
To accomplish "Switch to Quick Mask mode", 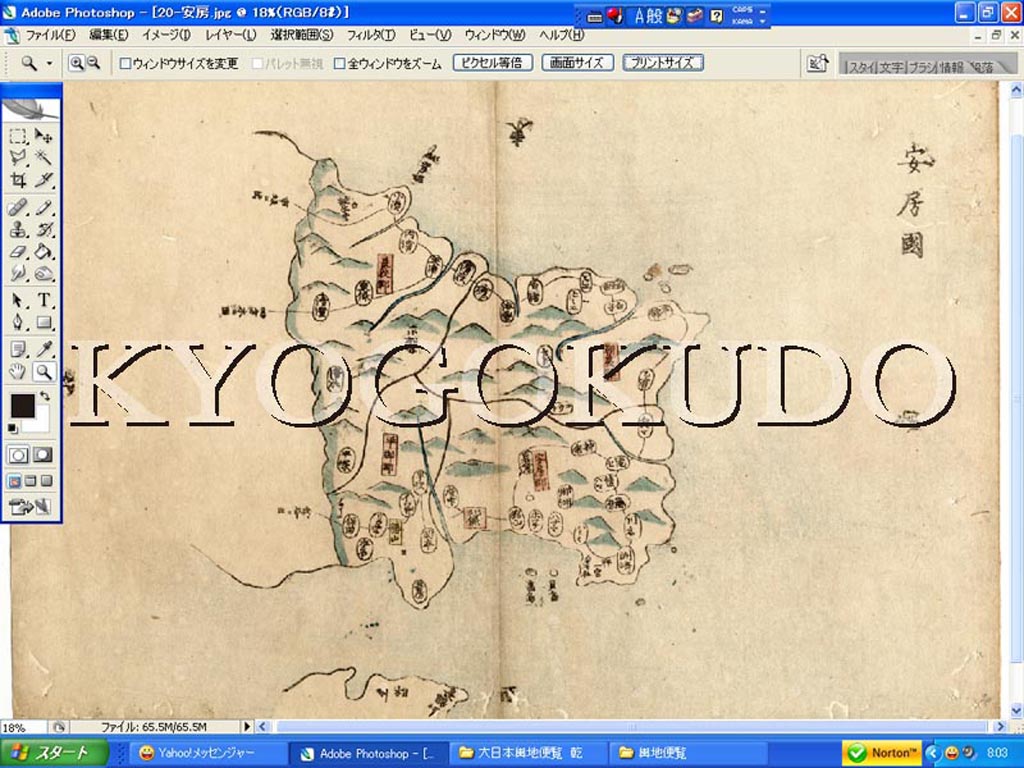I will coord(43,455).
